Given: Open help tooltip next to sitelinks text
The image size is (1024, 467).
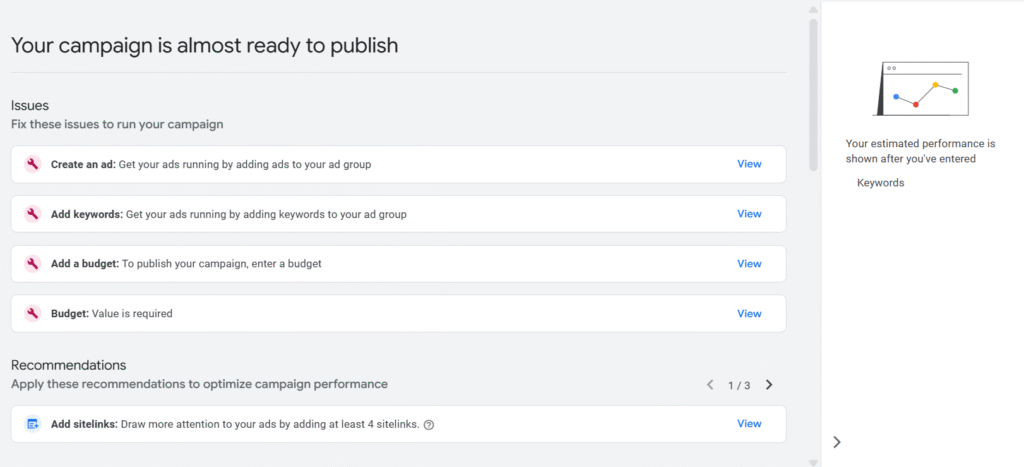Looking at the screenshot, I should (x=429, y=425).
